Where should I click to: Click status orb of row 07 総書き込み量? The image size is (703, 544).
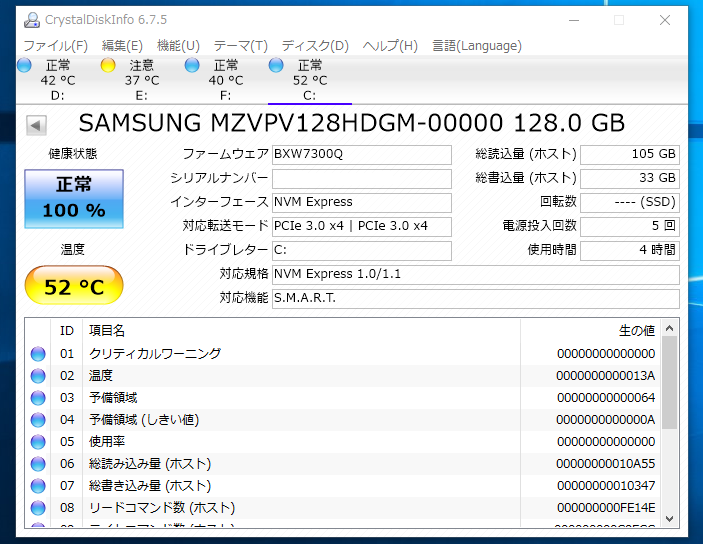[x=38, y=486]
